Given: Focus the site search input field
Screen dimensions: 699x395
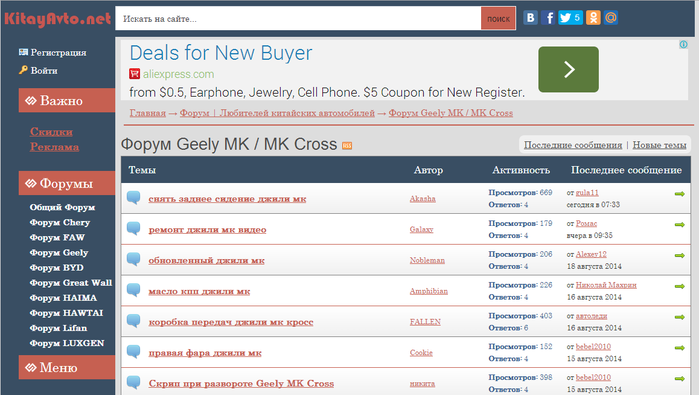Looking at the screenshot, I should [x=298, y=19].
